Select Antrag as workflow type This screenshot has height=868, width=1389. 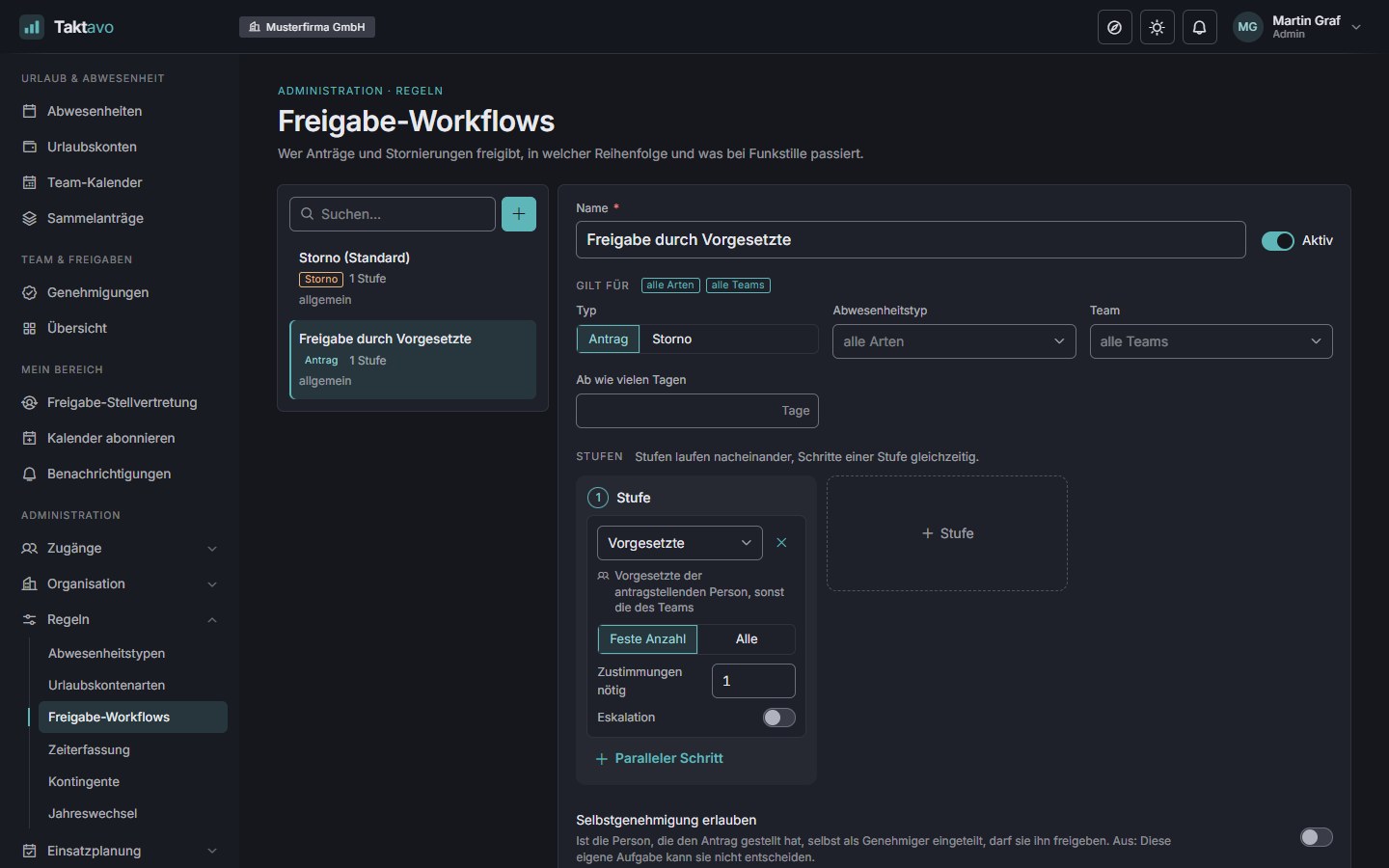(x=609, y=339)
